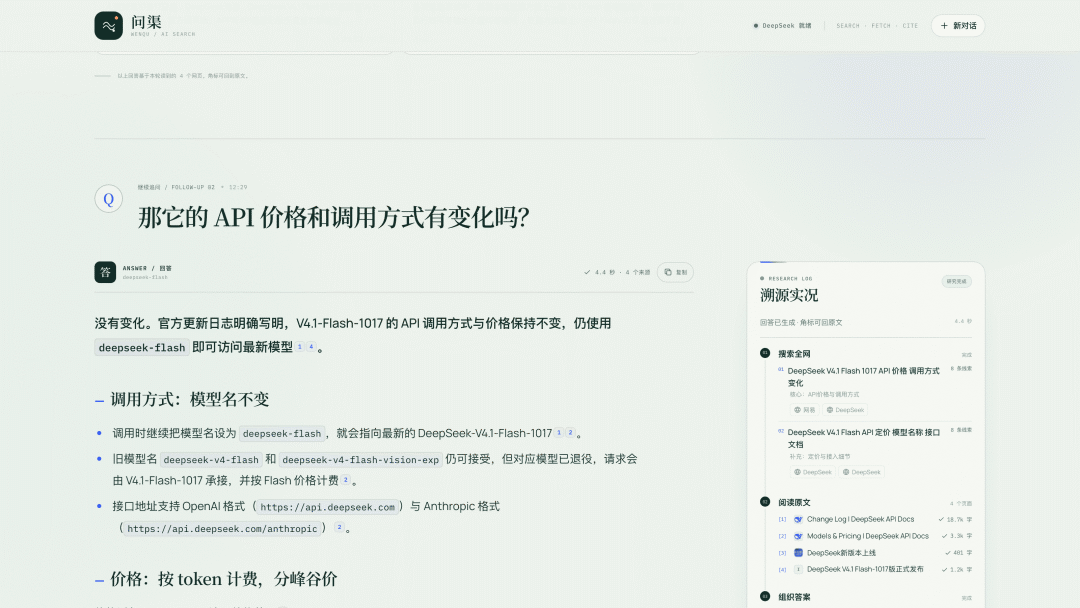
Task: Click the FOLLOW-UP 02 label above the question
Action: point(193,187)
